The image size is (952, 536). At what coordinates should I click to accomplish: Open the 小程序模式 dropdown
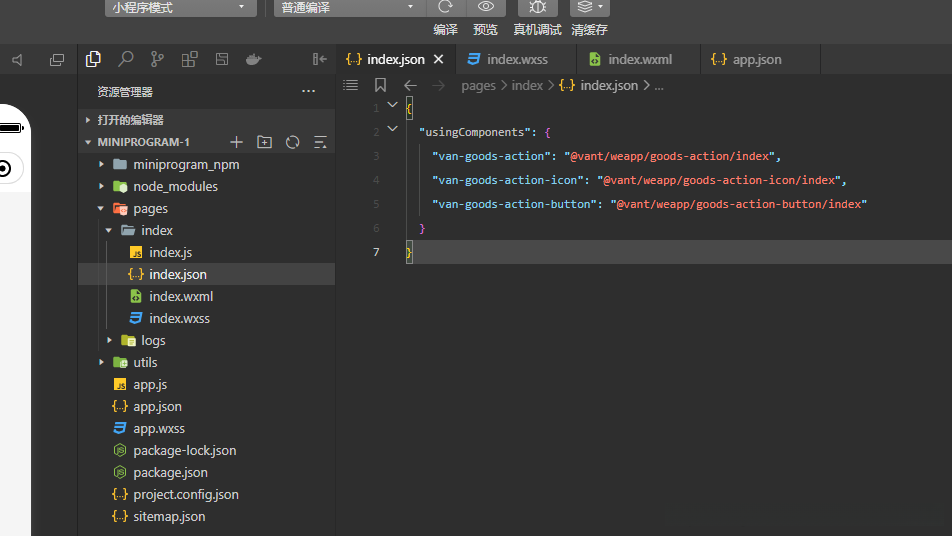tap(179, 8)
